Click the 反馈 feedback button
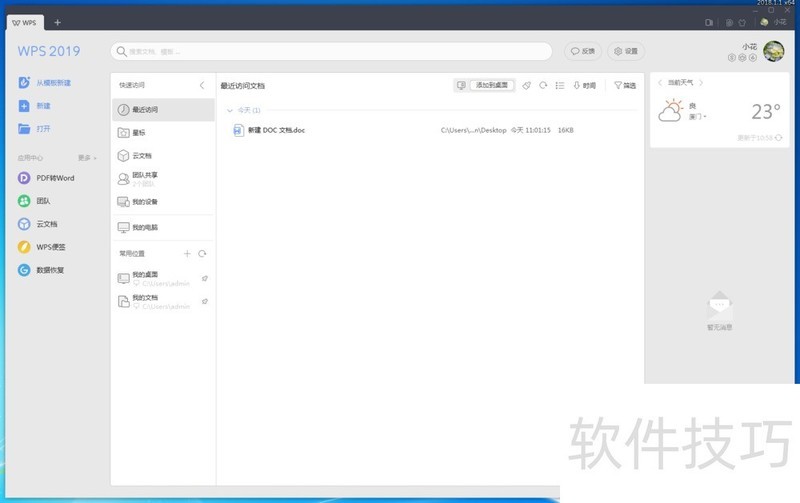800x503 pixels. tap(583, 51)
